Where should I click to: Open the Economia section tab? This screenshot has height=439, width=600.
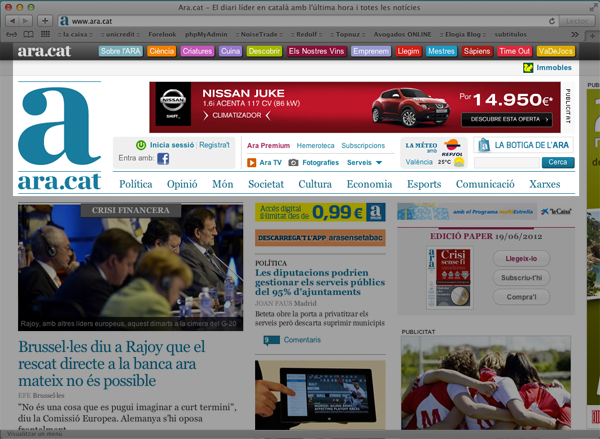tap(369, 184)
